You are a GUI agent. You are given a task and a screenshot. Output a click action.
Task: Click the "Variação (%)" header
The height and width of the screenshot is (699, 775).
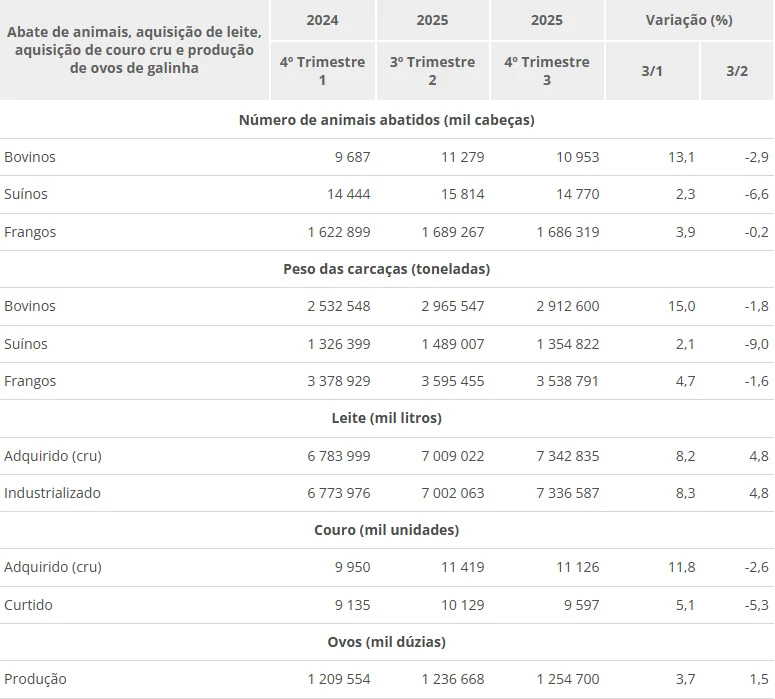[690, 20]
